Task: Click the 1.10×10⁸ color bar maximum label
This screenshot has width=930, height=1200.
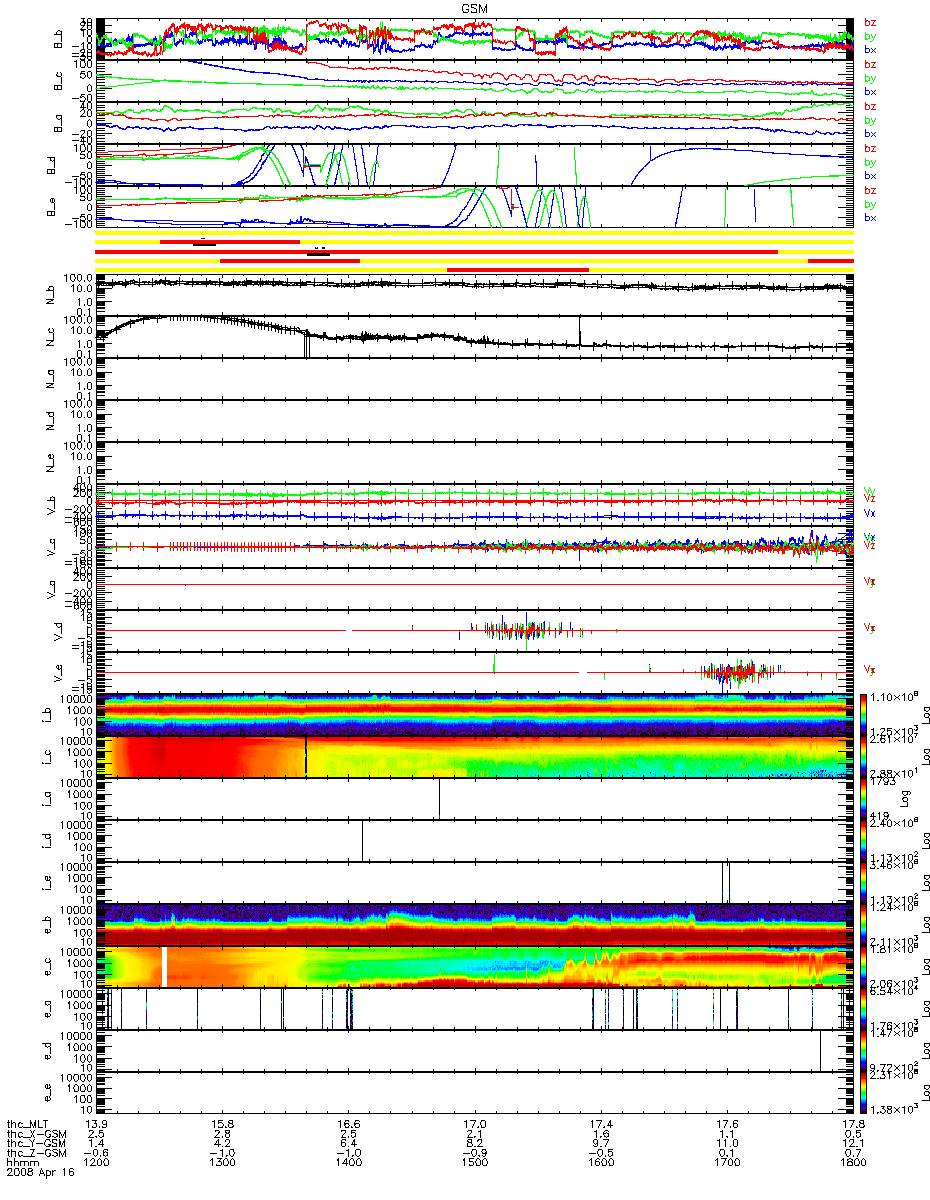Action: [892, 694]
